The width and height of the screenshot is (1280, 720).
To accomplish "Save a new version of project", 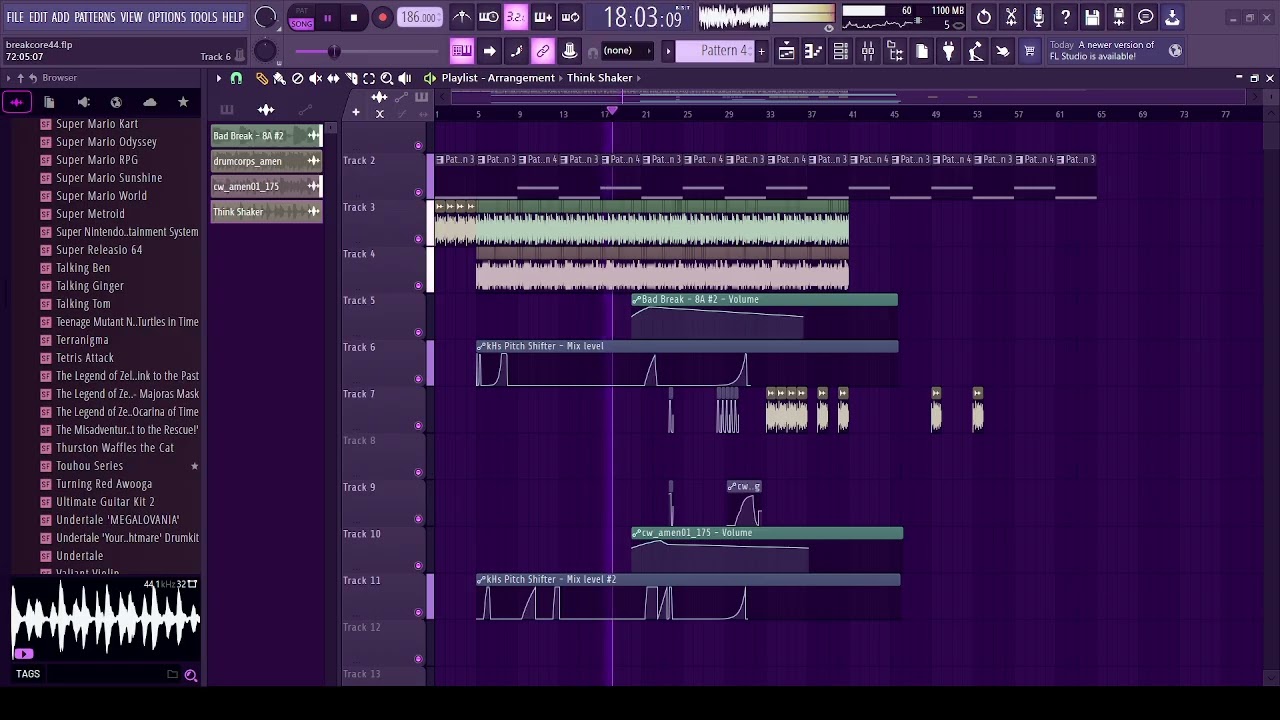I will click(x=1119, y=17).
